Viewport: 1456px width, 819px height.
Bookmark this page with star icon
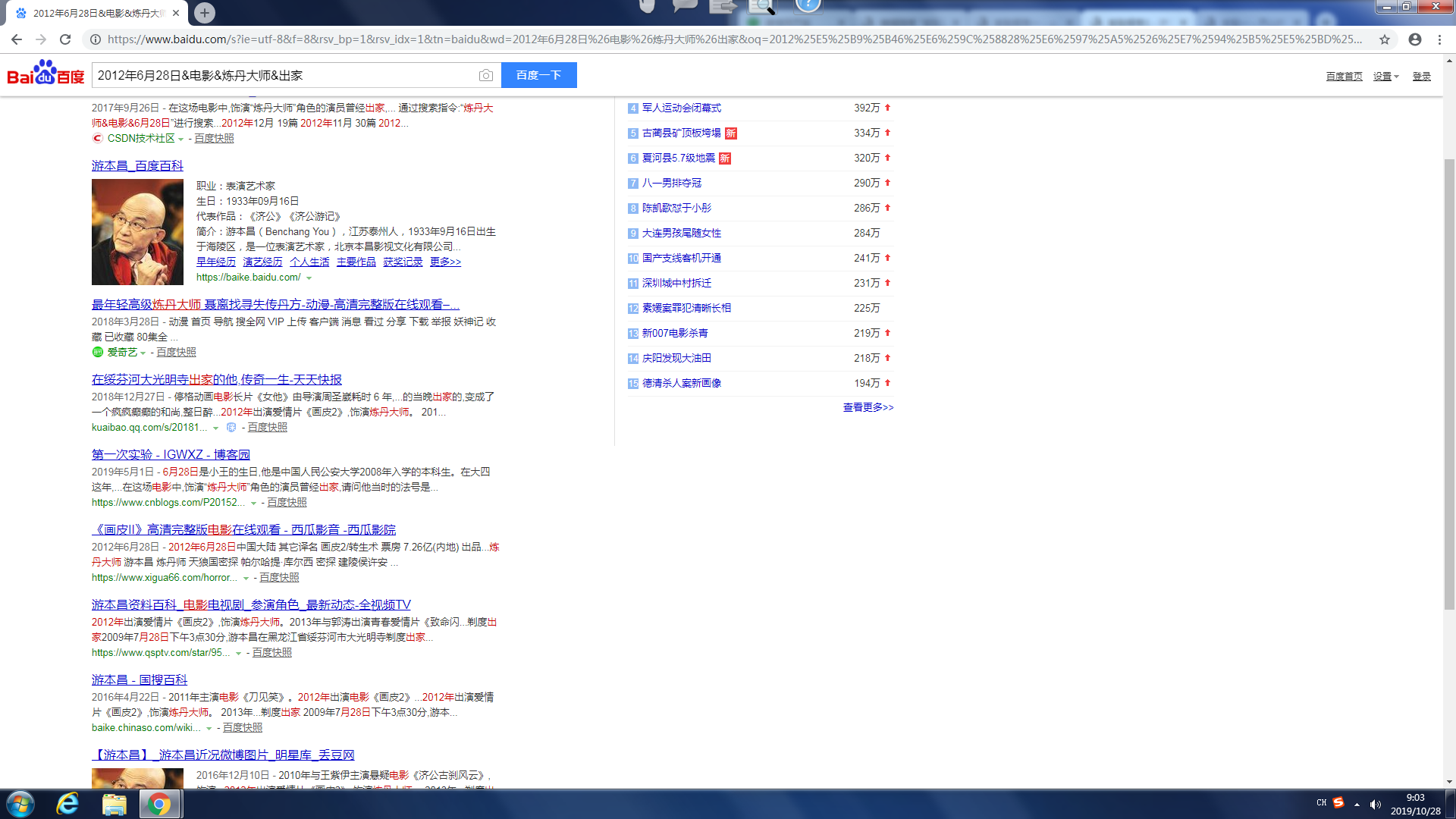(x=1385, y=39)
